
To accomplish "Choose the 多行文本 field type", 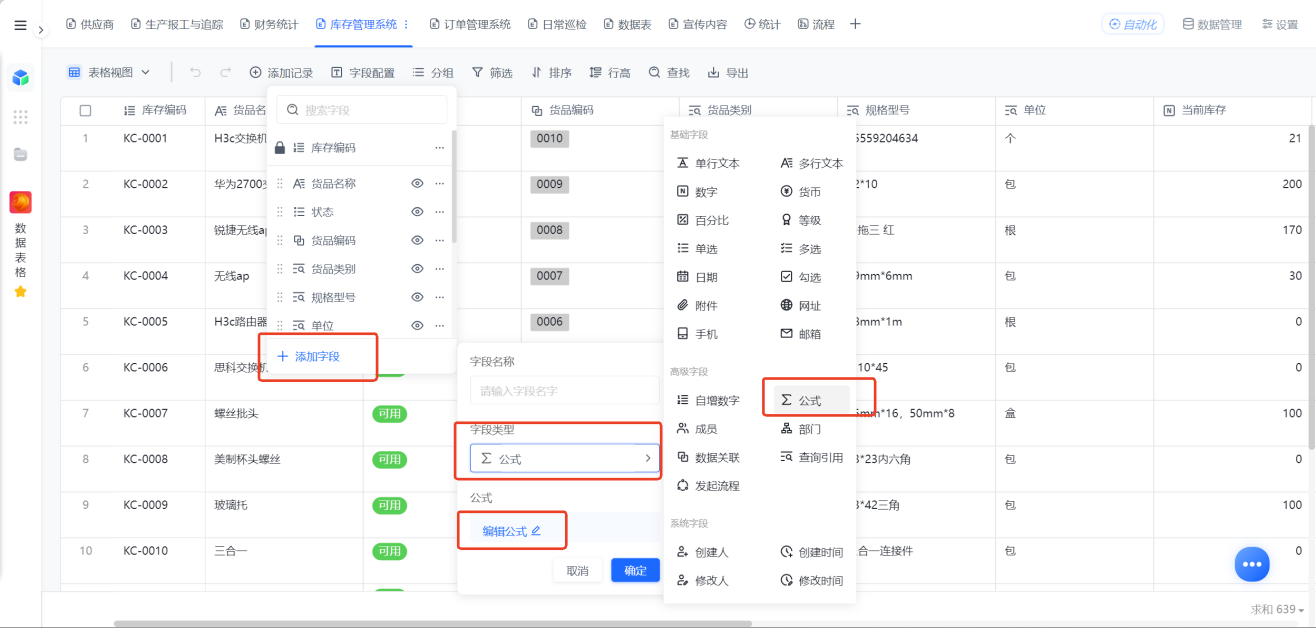I will [811, 163].
